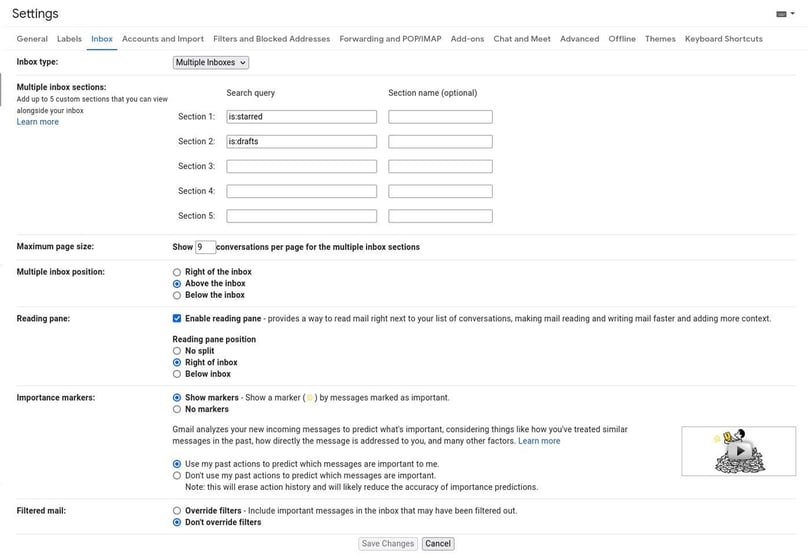Toggle Enable reading pane checkbox
810x558 pixels.
tap(177, 318)
